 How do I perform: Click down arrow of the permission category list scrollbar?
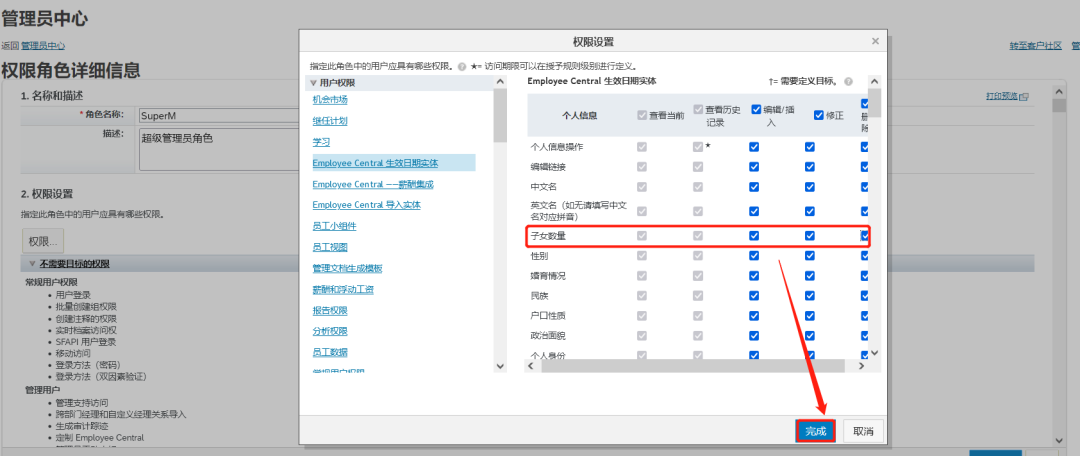coord(501,365)
